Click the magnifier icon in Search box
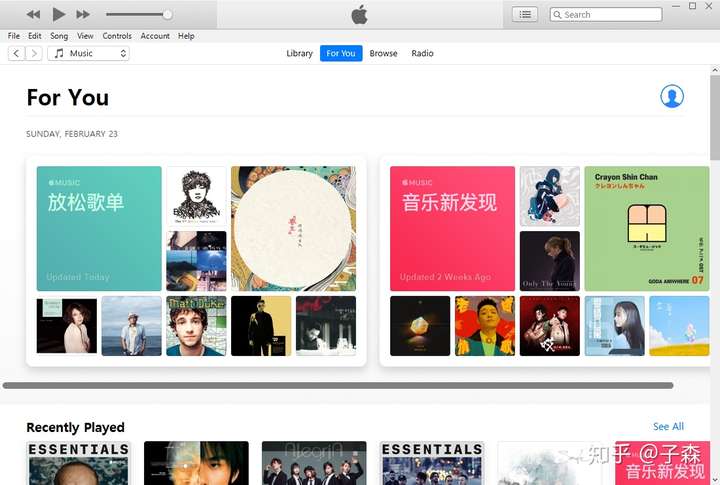The image size is (720, 485). [x=557, y=15]
